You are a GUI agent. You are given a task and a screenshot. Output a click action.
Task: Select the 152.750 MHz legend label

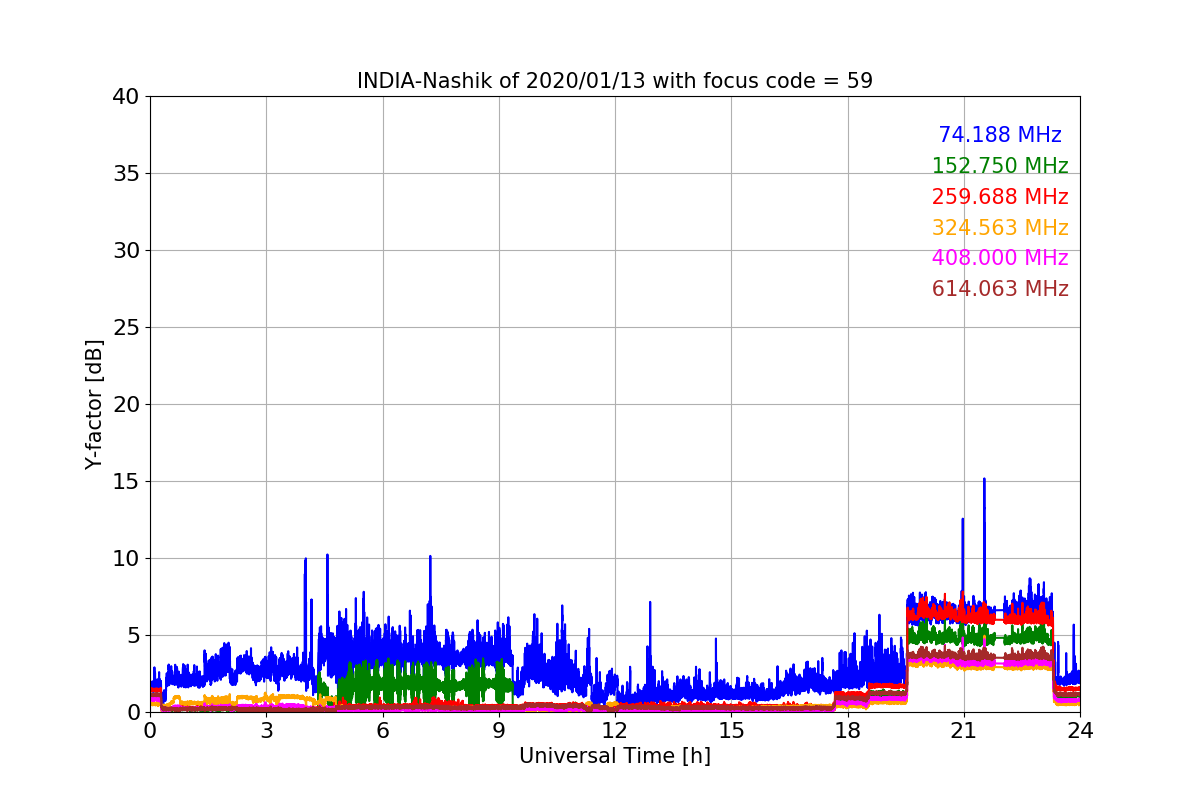click(1000, 166)
